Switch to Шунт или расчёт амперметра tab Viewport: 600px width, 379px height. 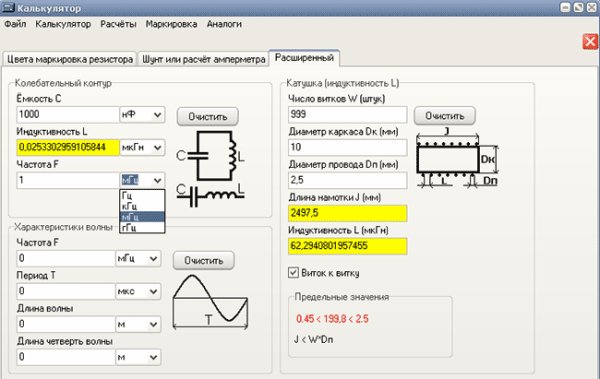[203, 59]
